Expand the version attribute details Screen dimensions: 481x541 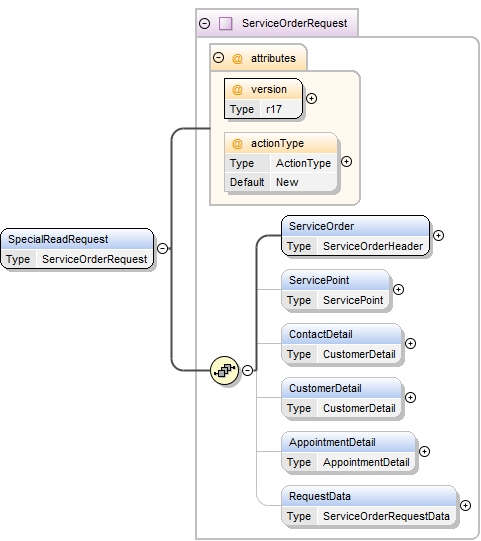click(312, 99)
